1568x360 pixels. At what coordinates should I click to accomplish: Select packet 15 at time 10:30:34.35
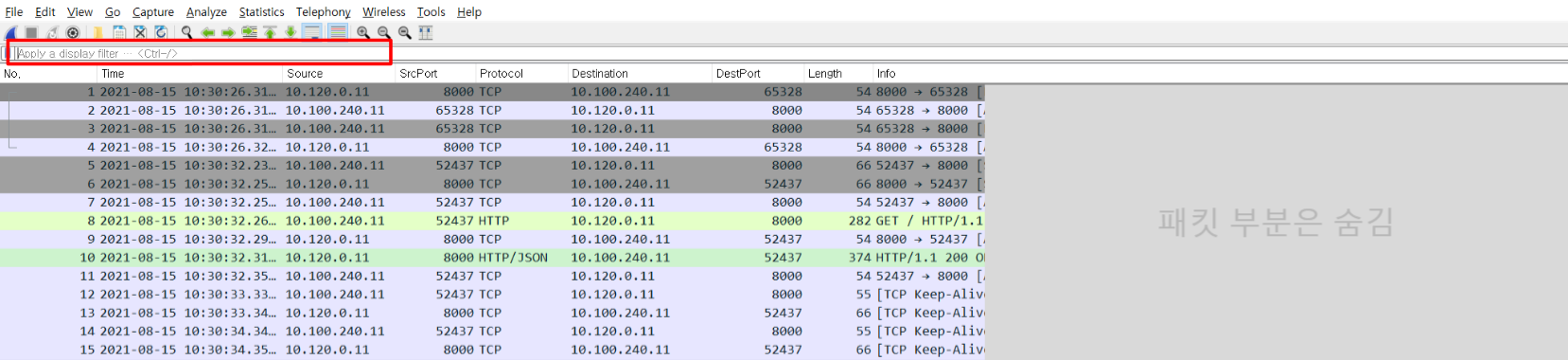(x=492, y=350)
